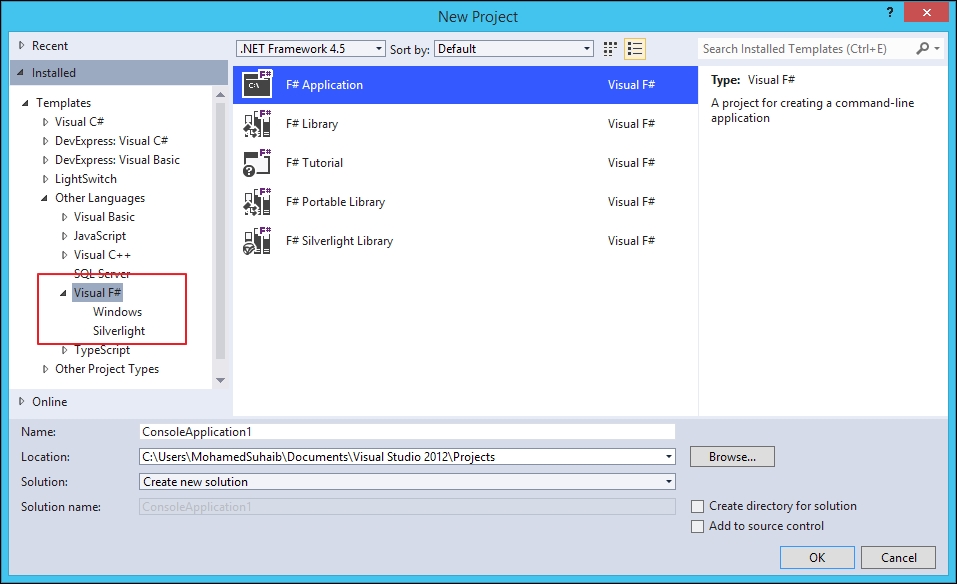Click the F# Tutorial template name
This screenshot has height=584, width=957.
tap(314, 162)
